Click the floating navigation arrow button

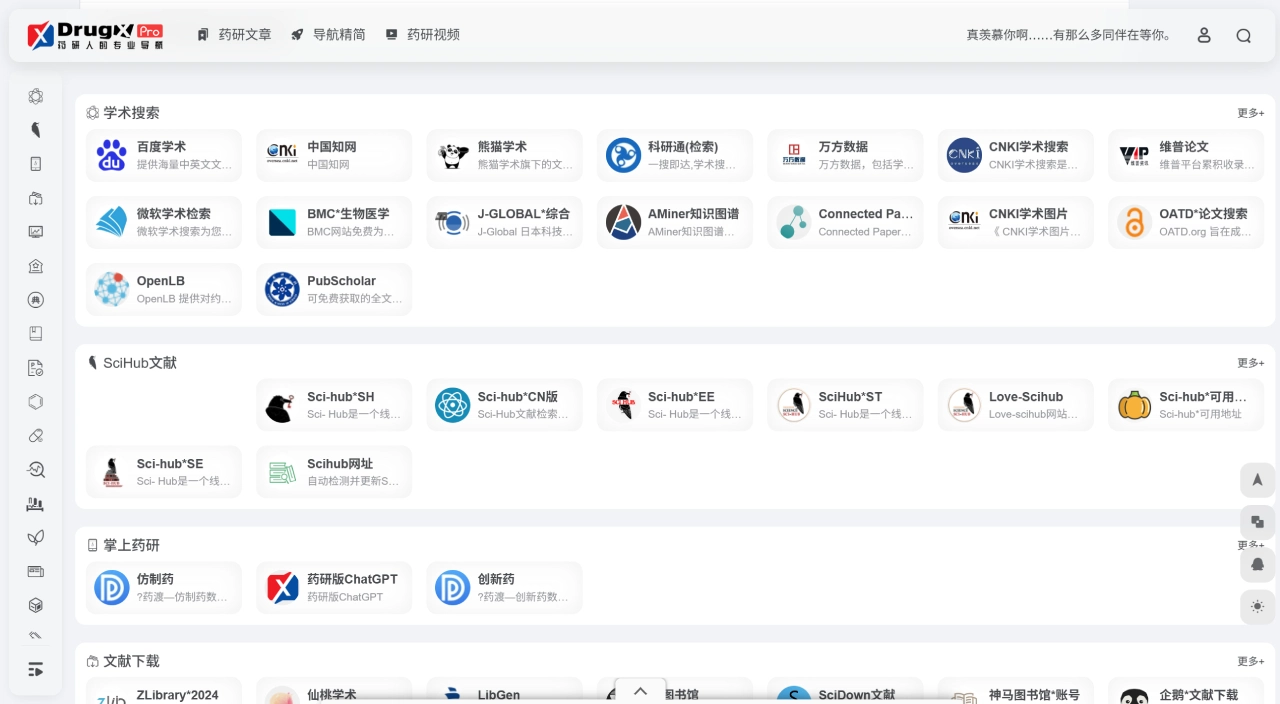[1257, 480]
